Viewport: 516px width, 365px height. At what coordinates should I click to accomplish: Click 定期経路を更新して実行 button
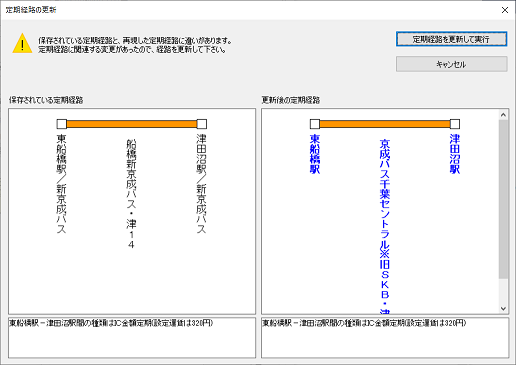(452, 39)
